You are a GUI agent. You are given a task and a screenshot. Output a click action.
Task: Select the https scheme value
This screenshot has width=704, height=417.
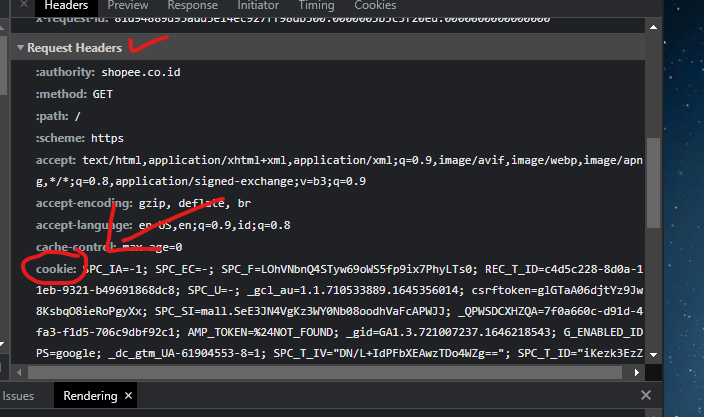107,138
